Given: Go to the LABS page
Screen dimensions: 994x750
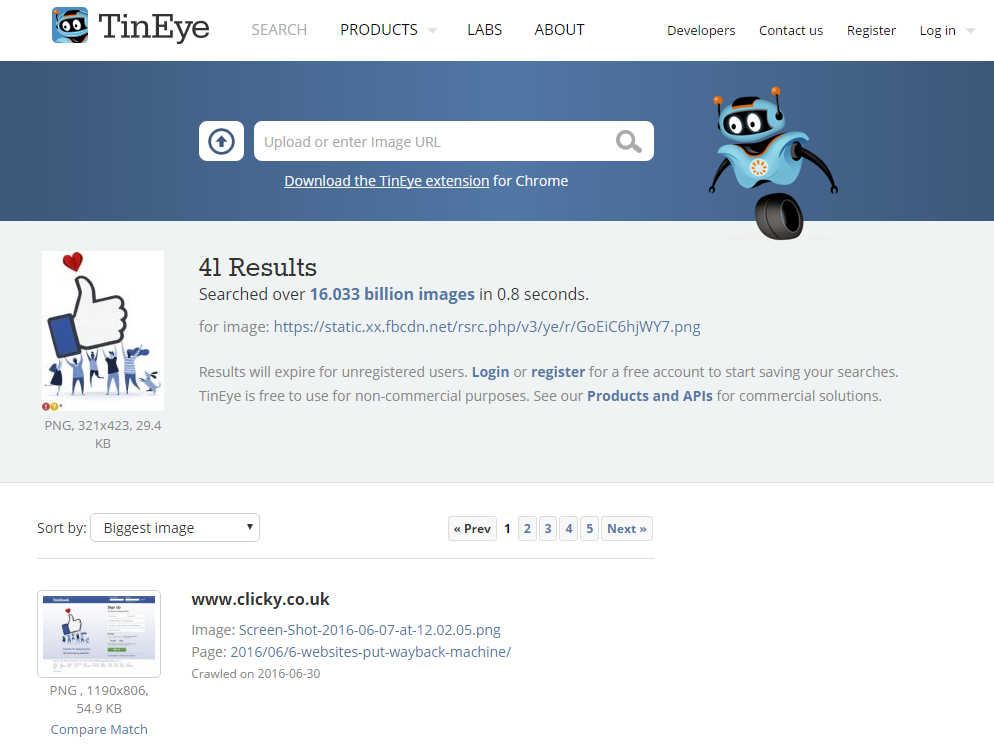Looking at the screenshot, I should (485, 30).
